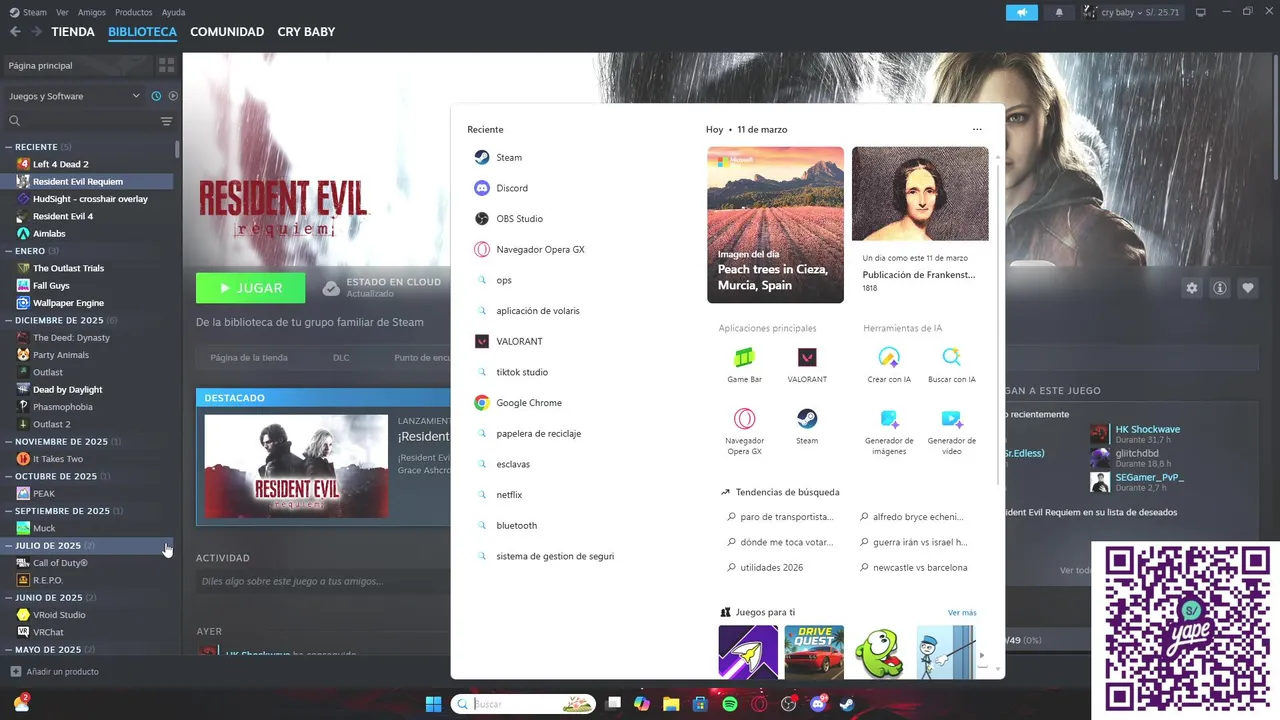1280x720 pixels.
Task: Open game info icon
Action: coord(1220,288)
